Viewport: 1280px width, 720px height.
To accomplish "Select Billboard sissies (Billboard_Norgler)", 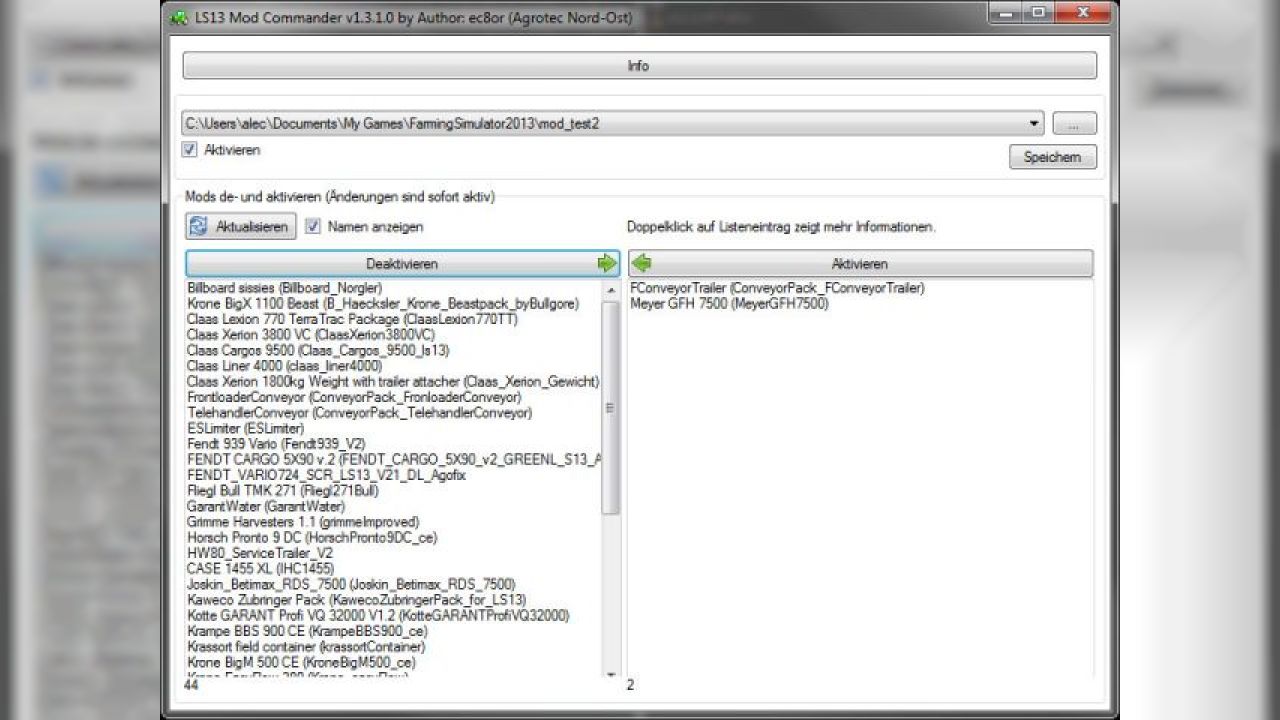I will tap(285, 288).
